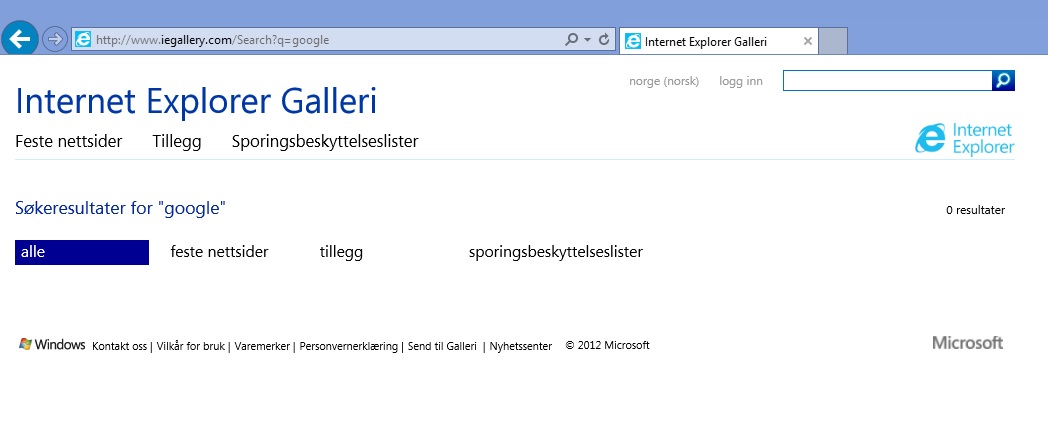Viewport: 1048px width, 436px height.
Task: Click the Internet Explorer Galleri site title
Action: (196, 101)
